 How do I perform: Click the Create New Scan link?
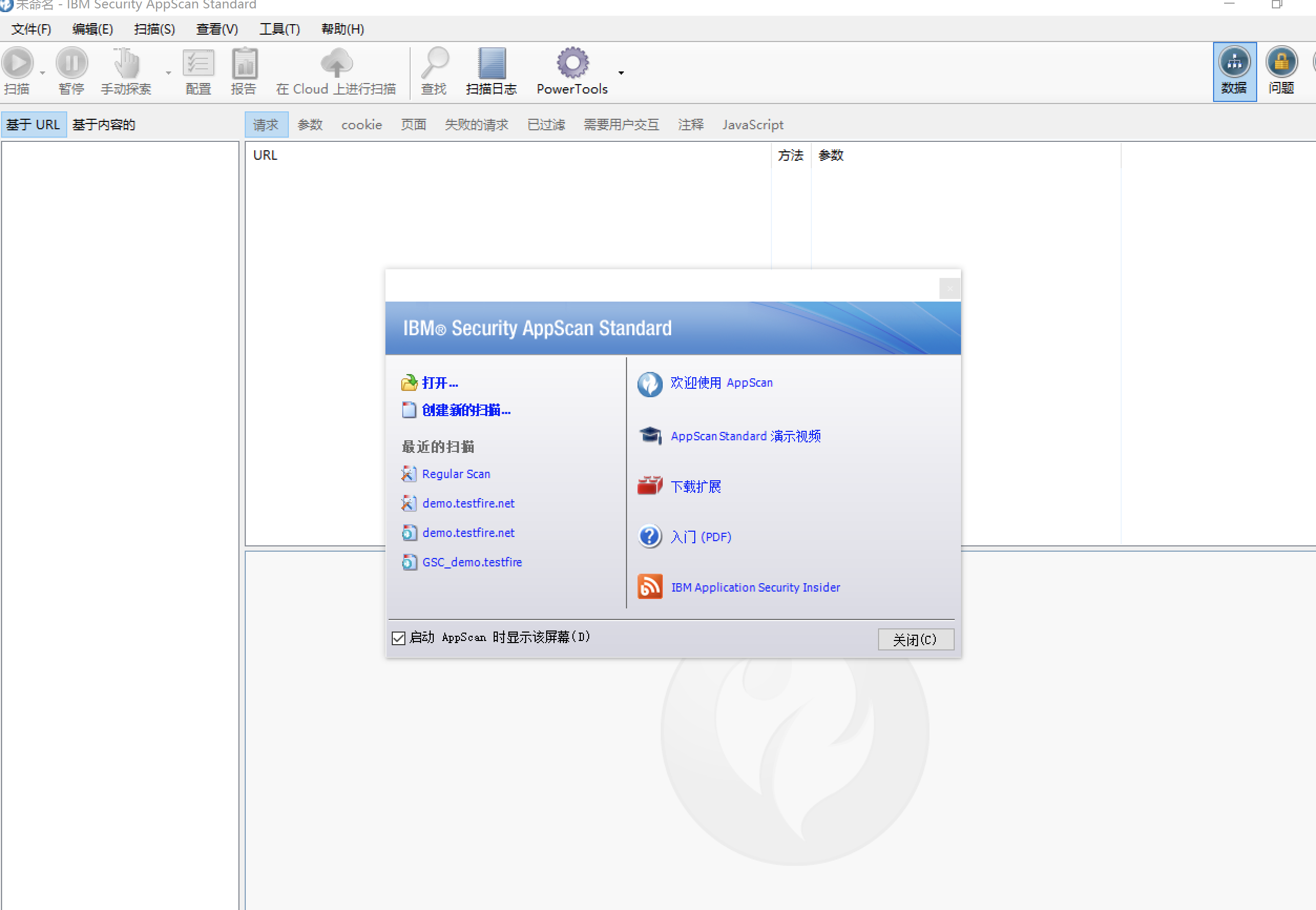(x=466, y=410)
